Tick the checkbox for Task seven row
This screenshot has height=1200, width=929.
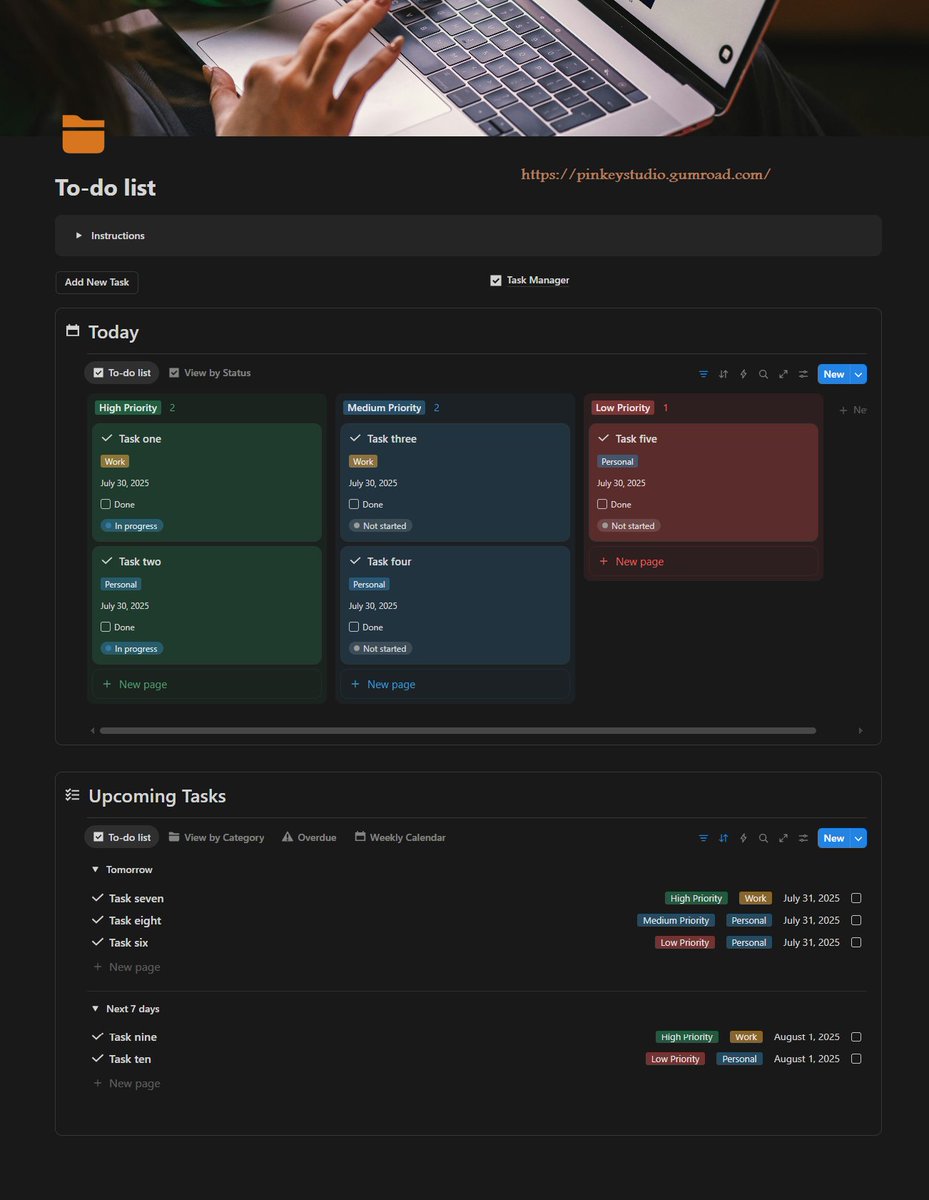[x=856, y=898]
